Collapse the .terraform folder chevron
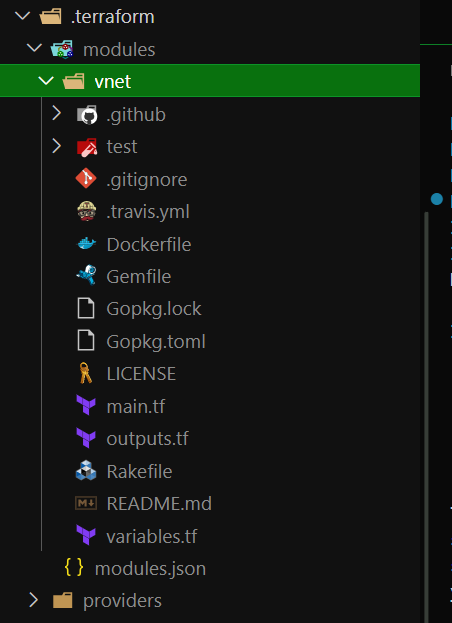 pos(23,16)
